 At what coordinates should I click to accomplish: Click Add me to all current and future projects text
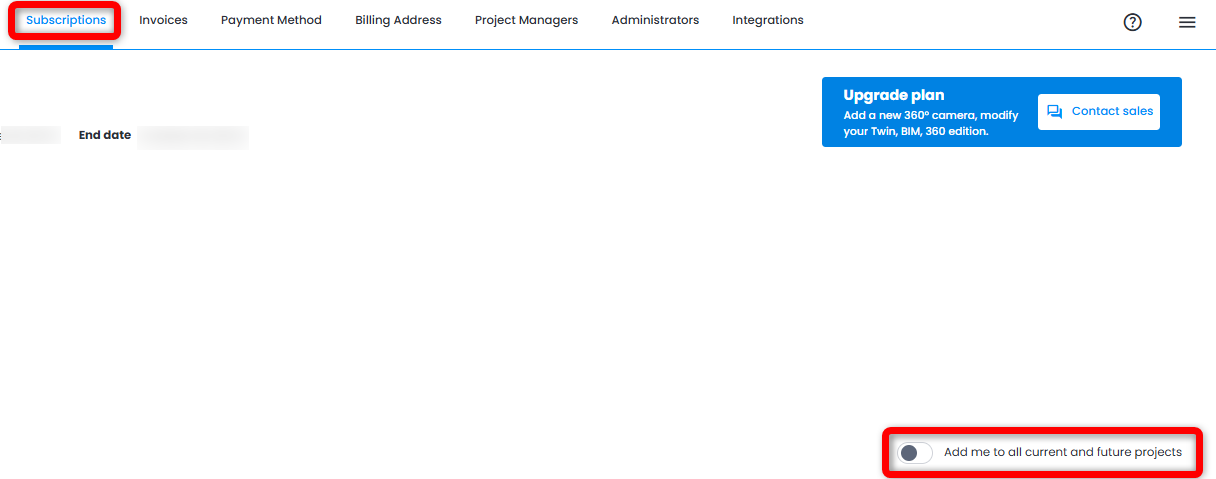(1063, 452)
